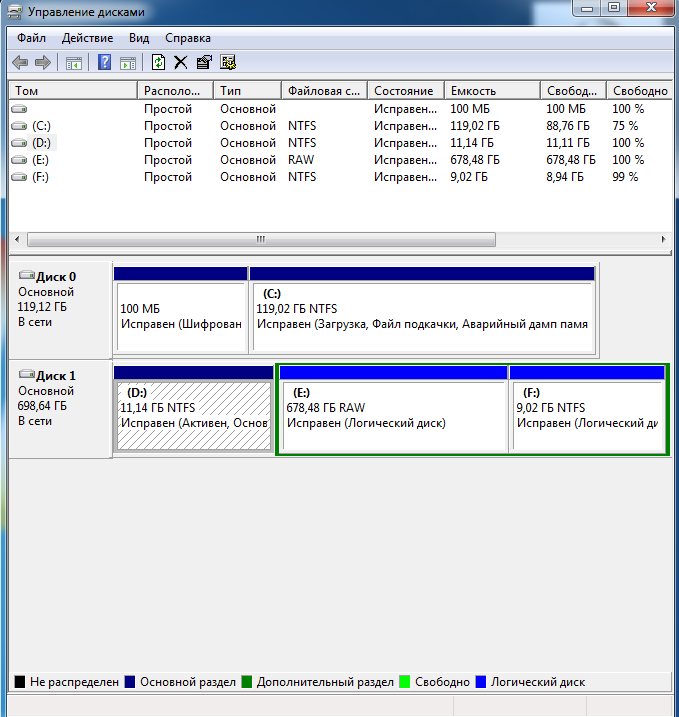The height and width of the screenshot is (717, 679).
Task: Click the blue Логический диск legend swatch
Action: (x=481, y=682)
